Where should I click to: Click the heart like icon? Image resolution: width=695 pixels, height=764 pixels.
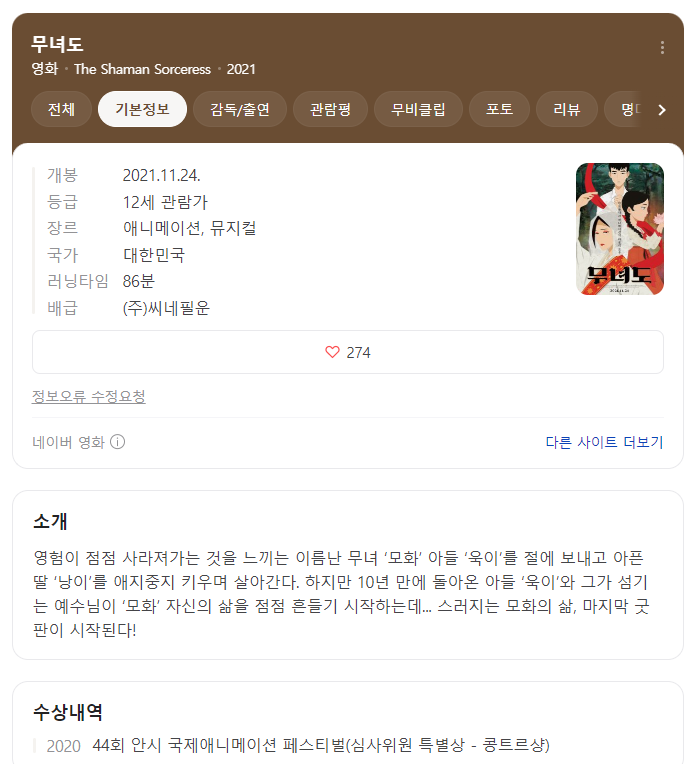332,352
